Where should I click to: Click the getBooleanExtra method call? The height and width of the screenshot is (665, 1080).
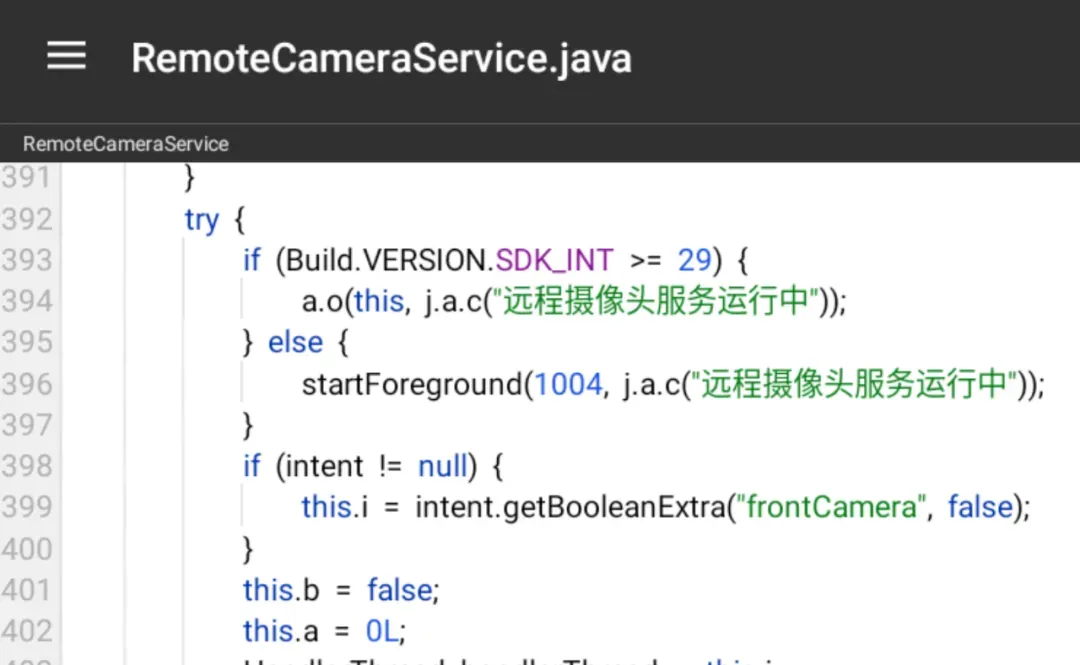tap(614, 507)
